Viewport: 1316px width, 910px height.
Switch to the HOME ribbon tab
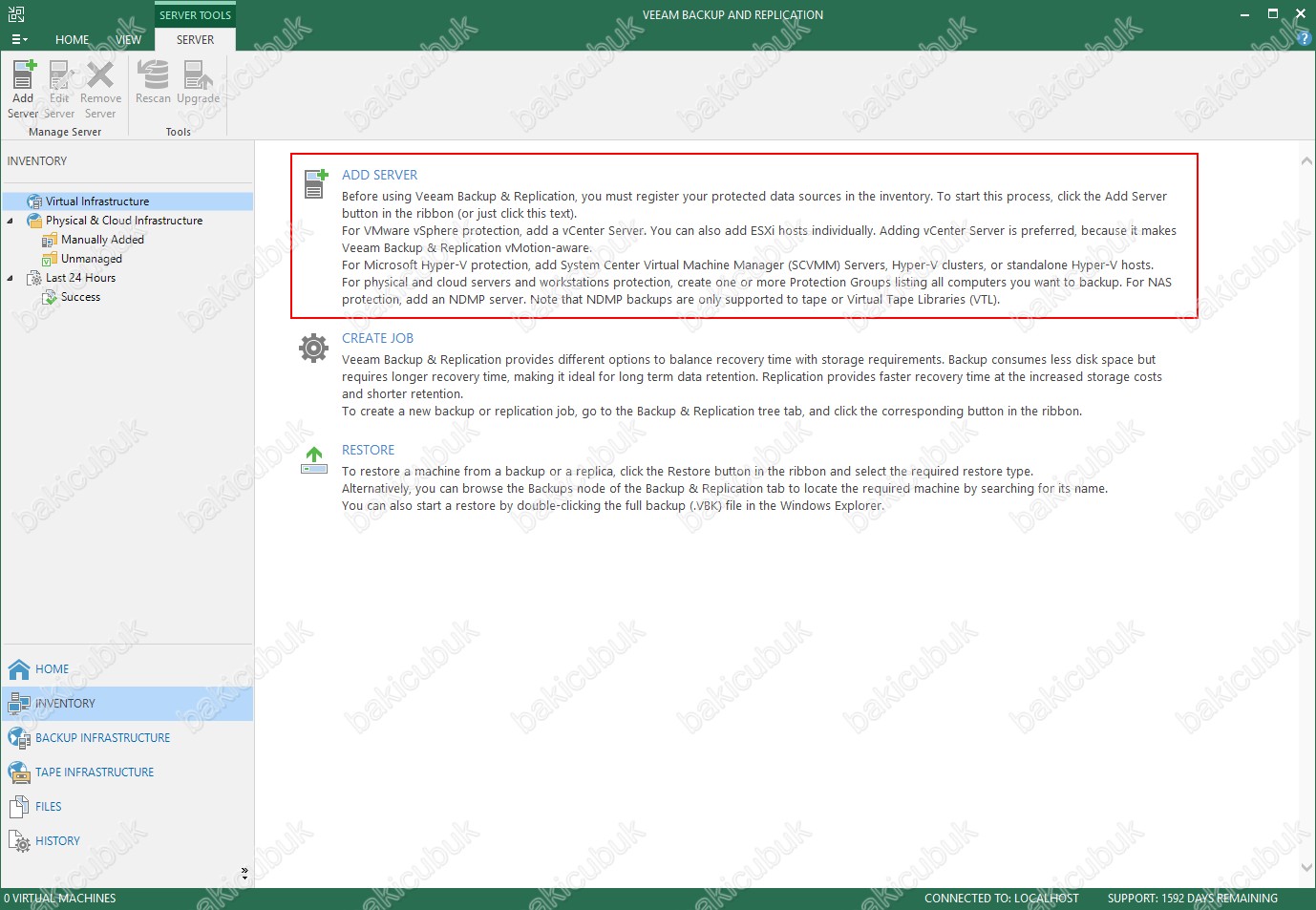click(72, 40)
